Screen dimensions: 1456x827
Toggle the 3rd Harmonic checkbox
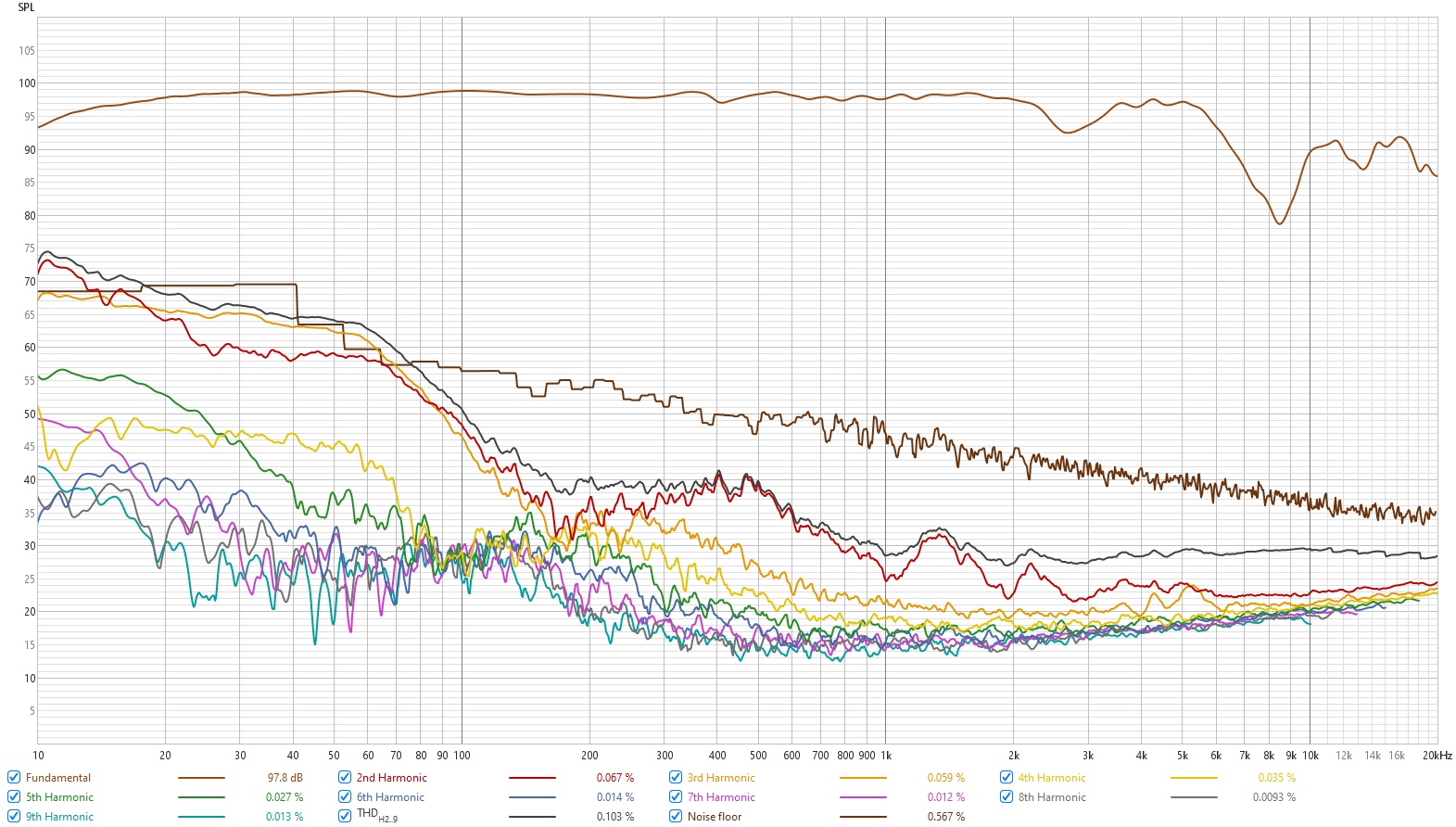(676, 777)
